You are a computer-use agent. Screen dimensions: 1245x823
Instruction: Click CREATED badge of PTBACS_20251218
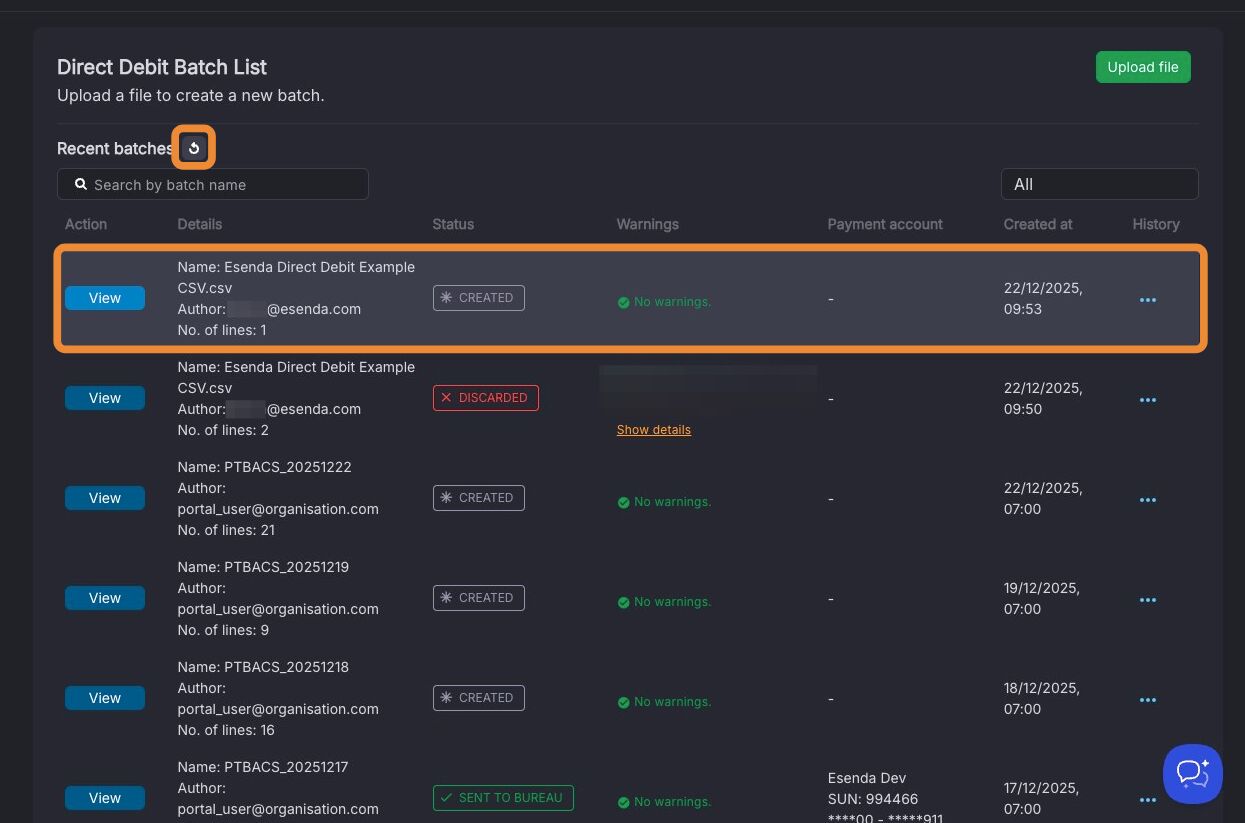pyautogui.click(x=479, y=698)
